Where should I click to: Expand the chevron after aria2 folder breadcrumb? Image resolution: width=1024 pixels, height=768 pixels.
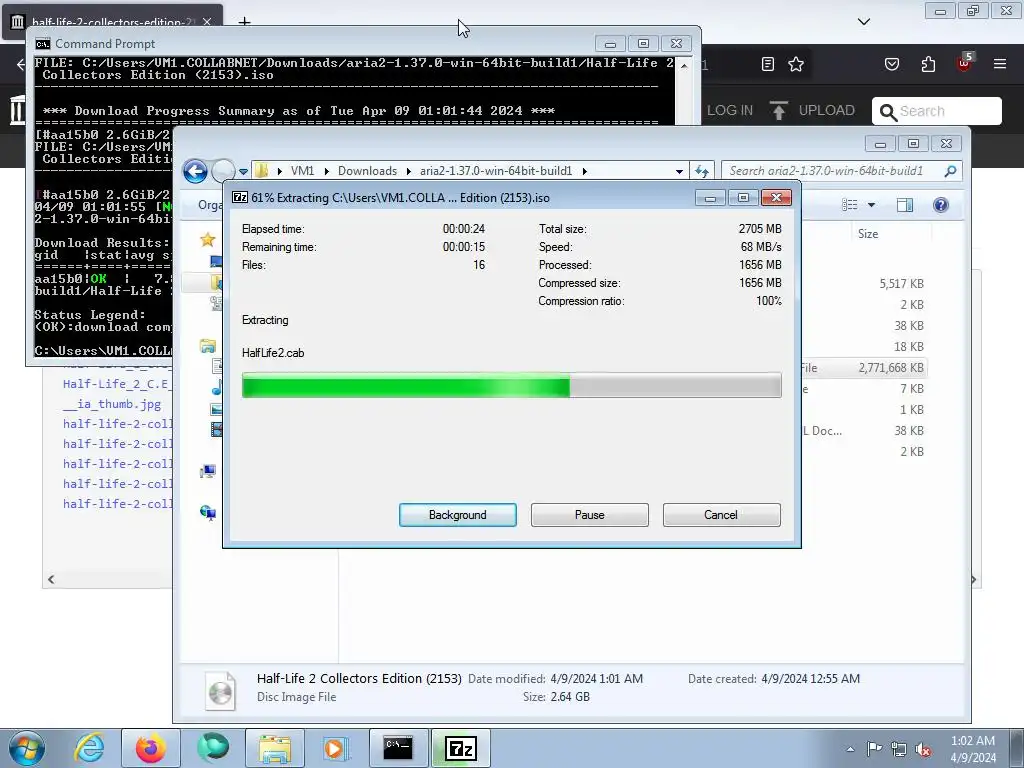[584, 171]
